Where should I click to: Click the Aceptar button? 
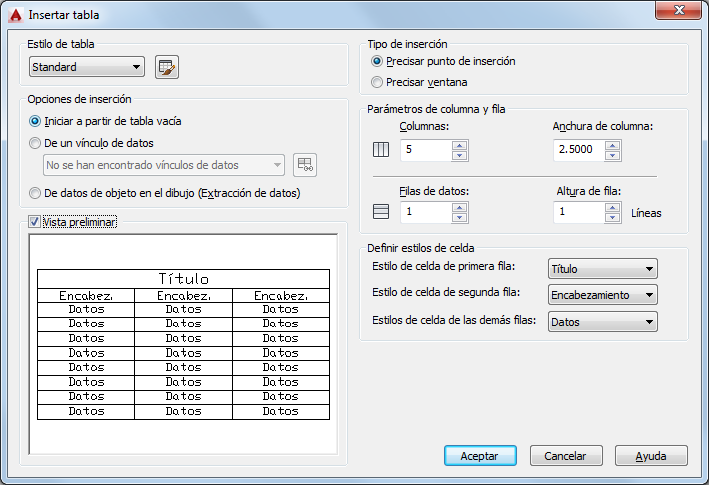click(x=480, y=456)
